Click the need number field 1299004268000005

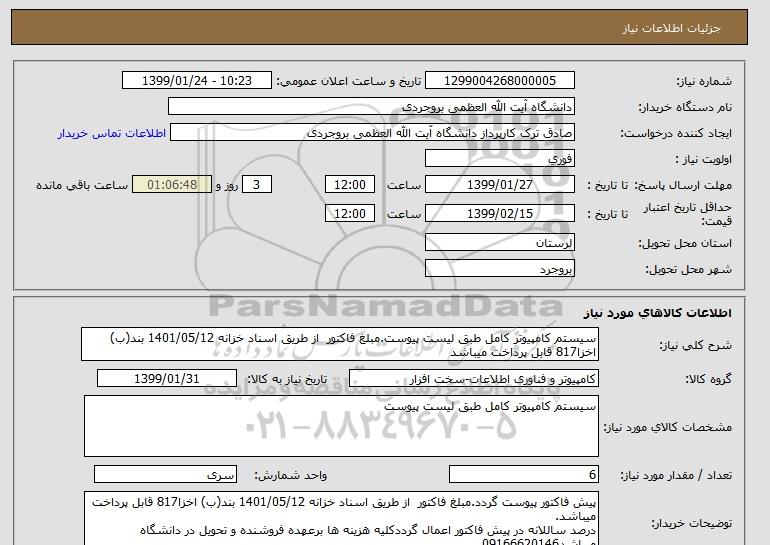click(x=500, y=81)
